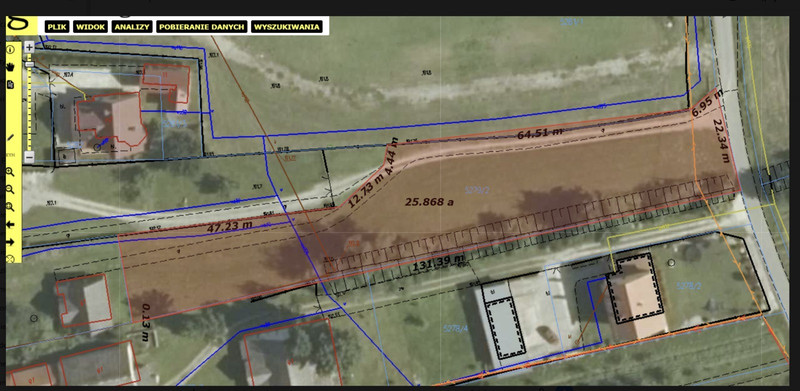The image size is (800, 391).
Task: Click the zoom out magnifier icon
Action: click(x=10, y=190)
